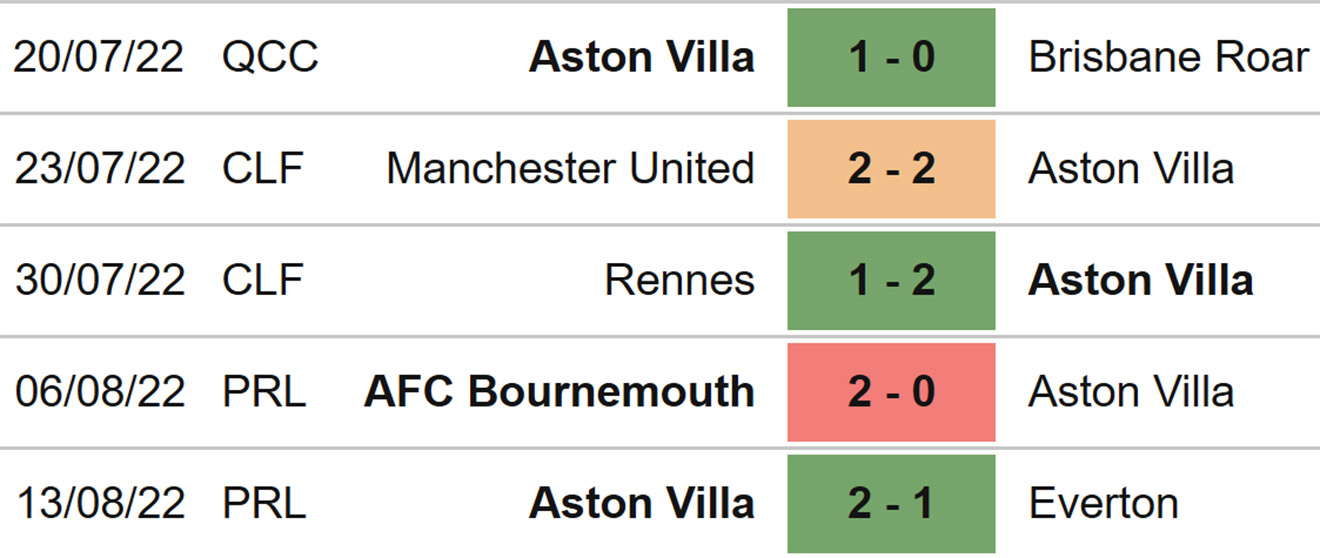The height and width of the screenshot is (558, 1320).
Task: Click the Manchester United team name
Action: (570, 169)
